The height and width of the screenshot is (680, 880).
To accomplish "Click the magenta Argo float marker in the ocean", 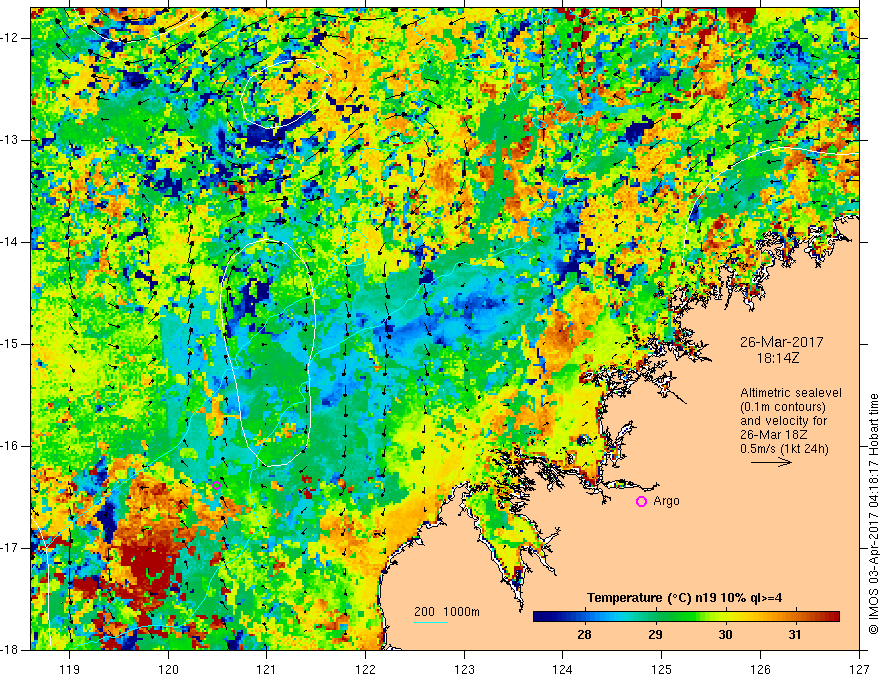I will click(217, 485).
